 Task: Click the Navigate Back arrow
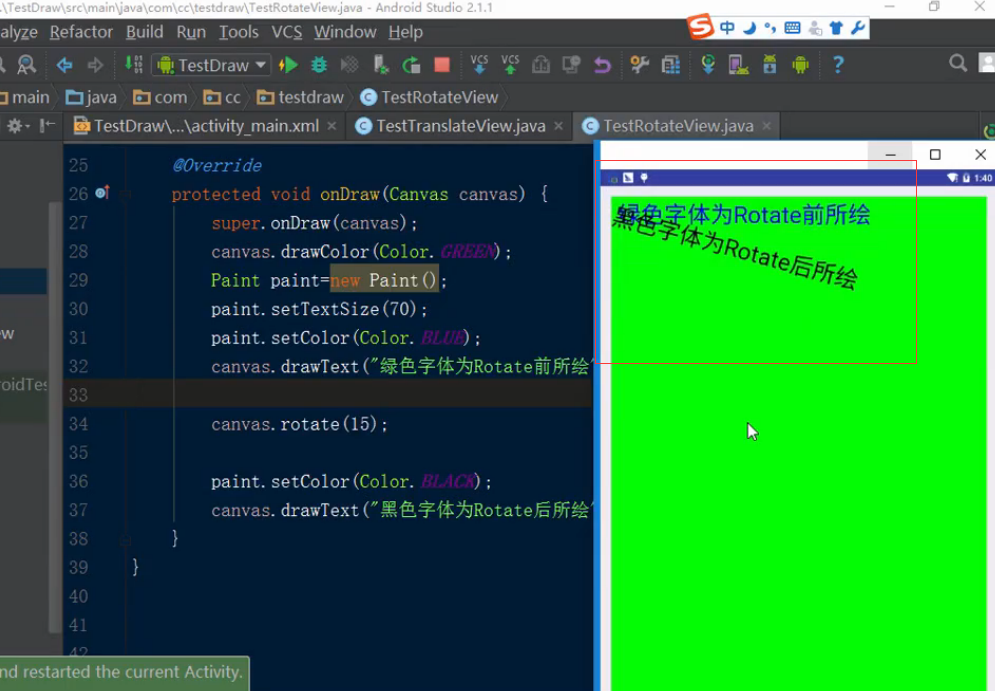pos(64,65)
